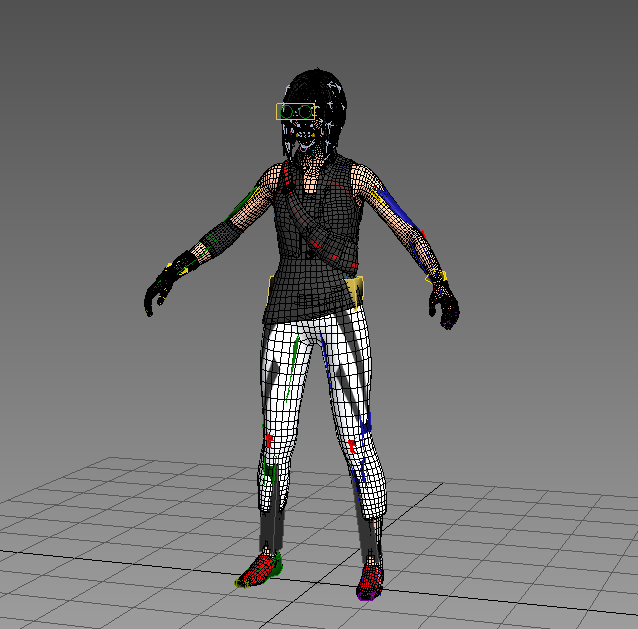
Task: Select the gloved hand on the green-boned arm
Action: (x=160, y=286)
